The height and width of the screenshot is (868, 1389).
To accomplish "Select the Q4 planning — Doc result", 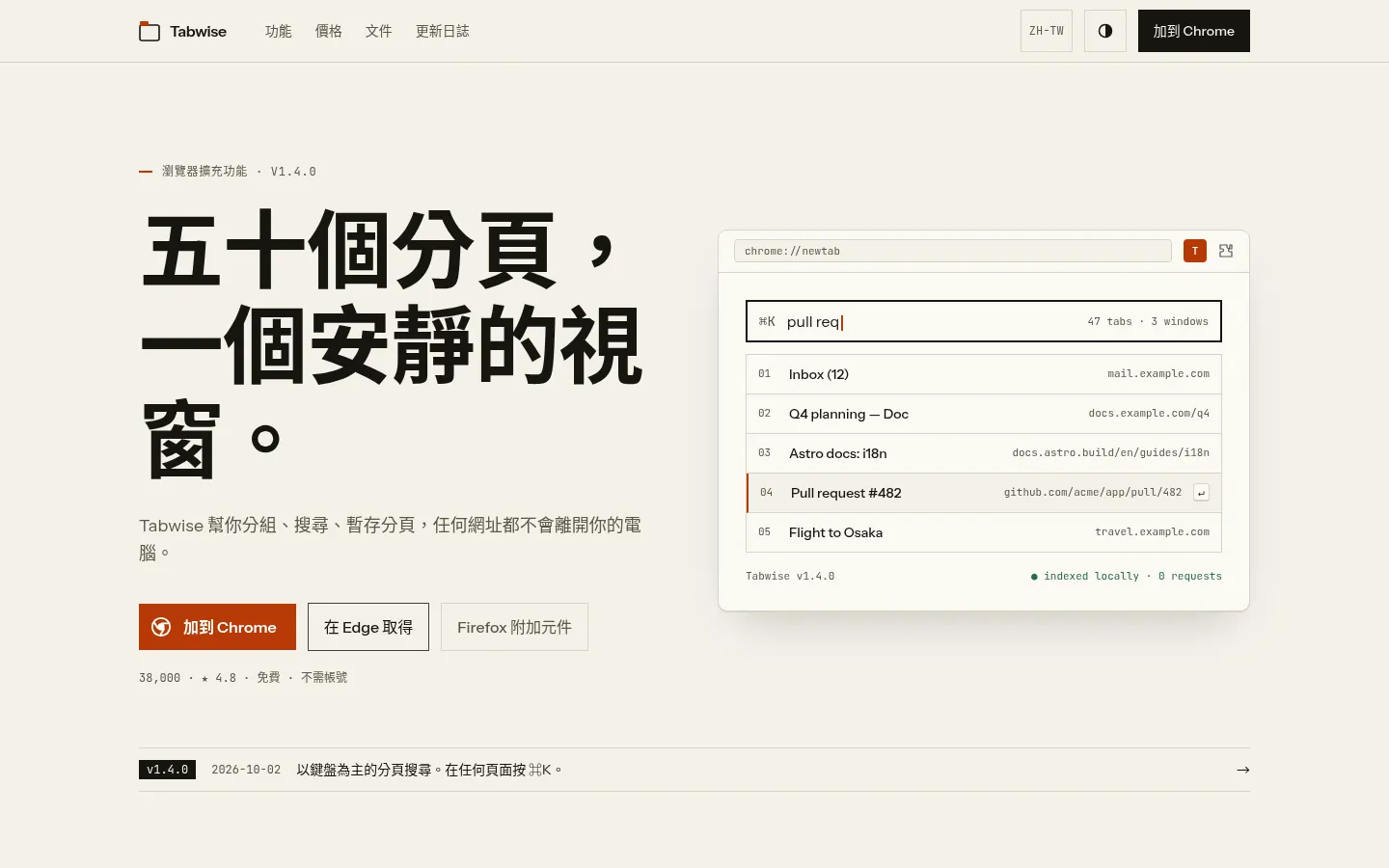I will coord(984,414).
